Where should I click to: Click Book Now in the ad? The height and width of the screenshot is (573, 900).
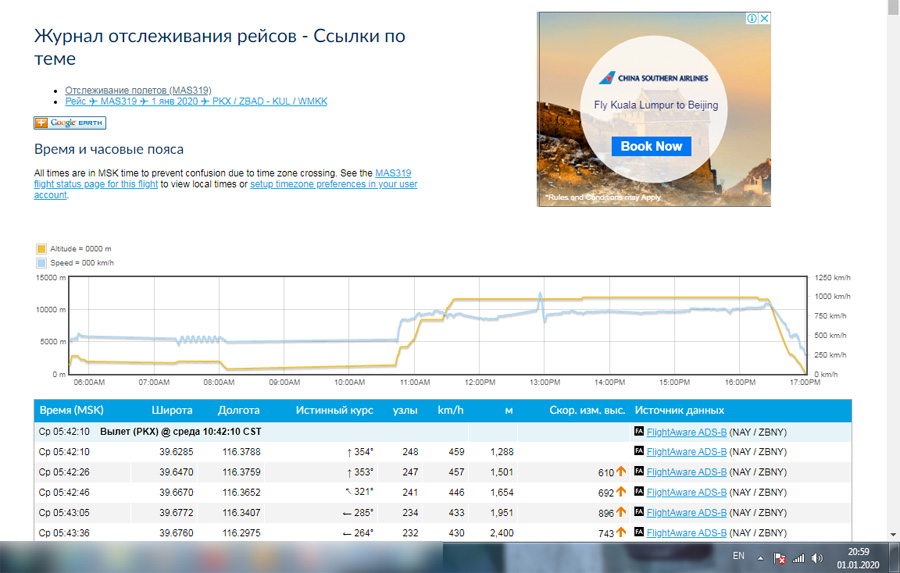651,146
